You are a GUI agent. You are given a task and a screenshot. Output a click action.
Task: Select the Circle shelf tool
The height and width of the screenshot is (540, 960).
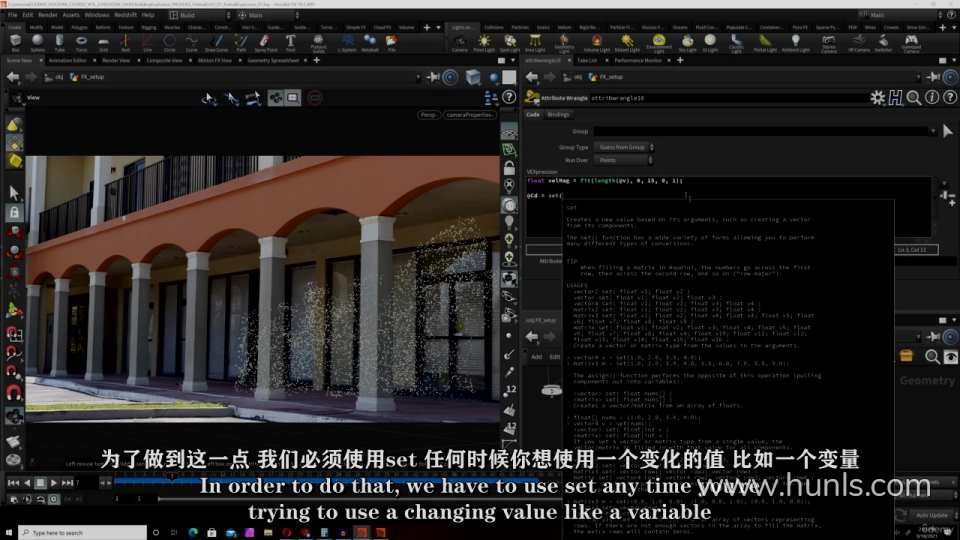coord(170,42)
